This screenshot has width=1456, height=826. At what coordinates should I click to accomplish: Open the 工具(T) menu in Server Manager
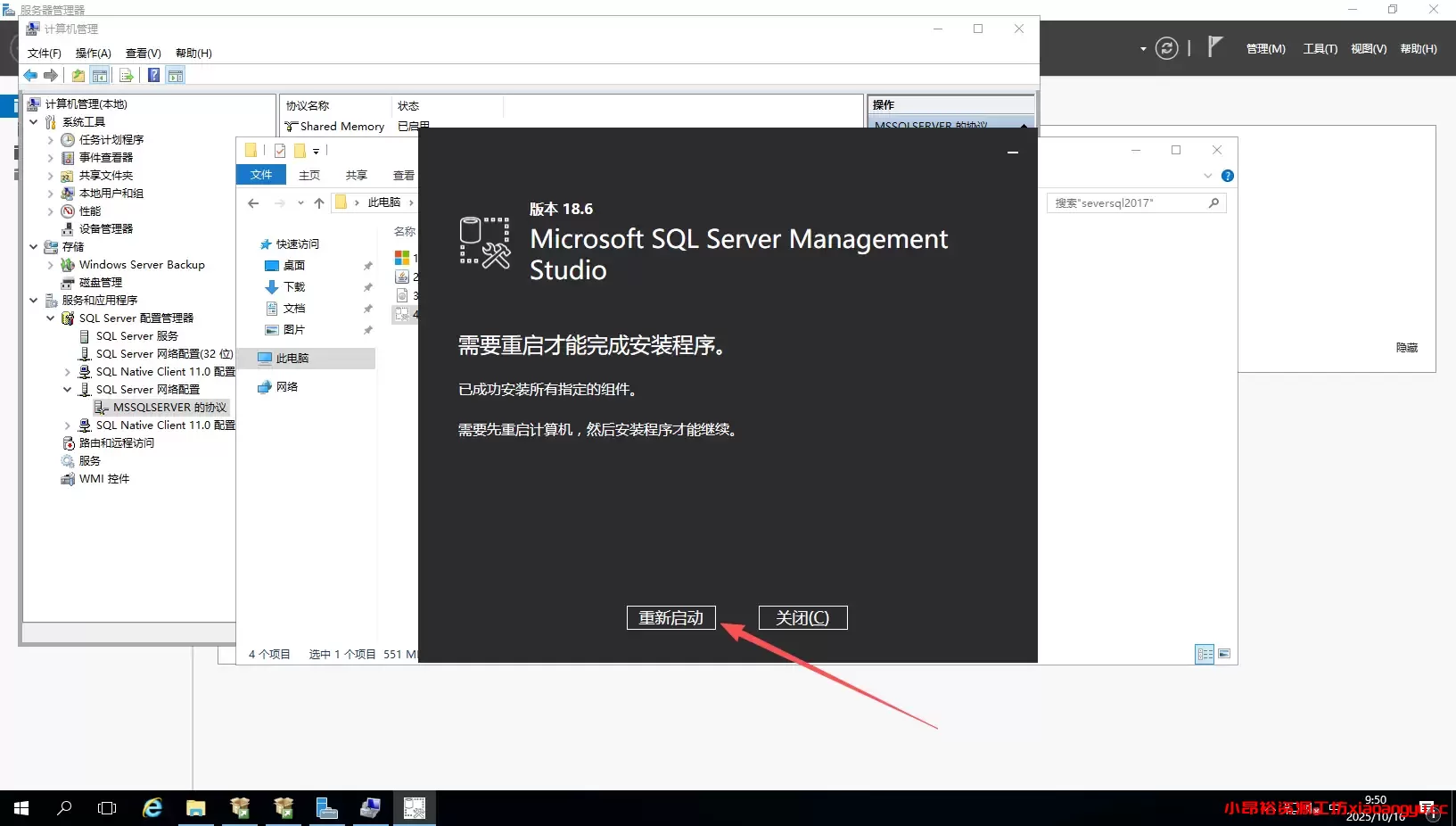click(1320, 49)
